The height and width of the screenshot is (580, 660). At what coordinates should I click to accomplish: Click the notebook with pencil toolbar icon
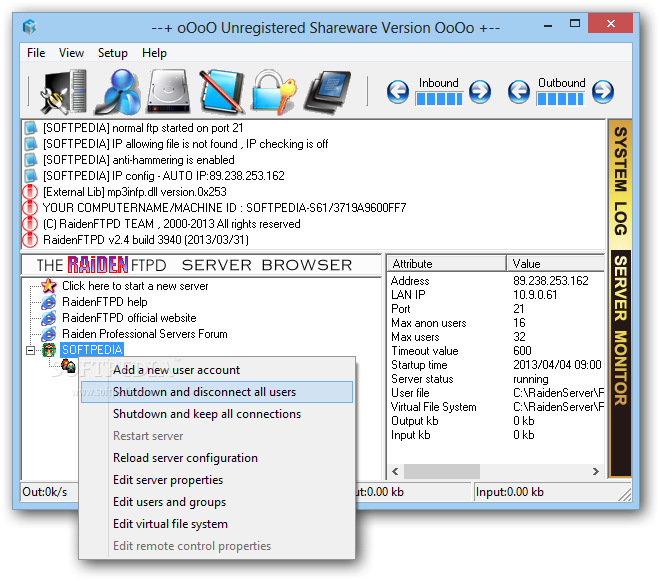[222, 92]
